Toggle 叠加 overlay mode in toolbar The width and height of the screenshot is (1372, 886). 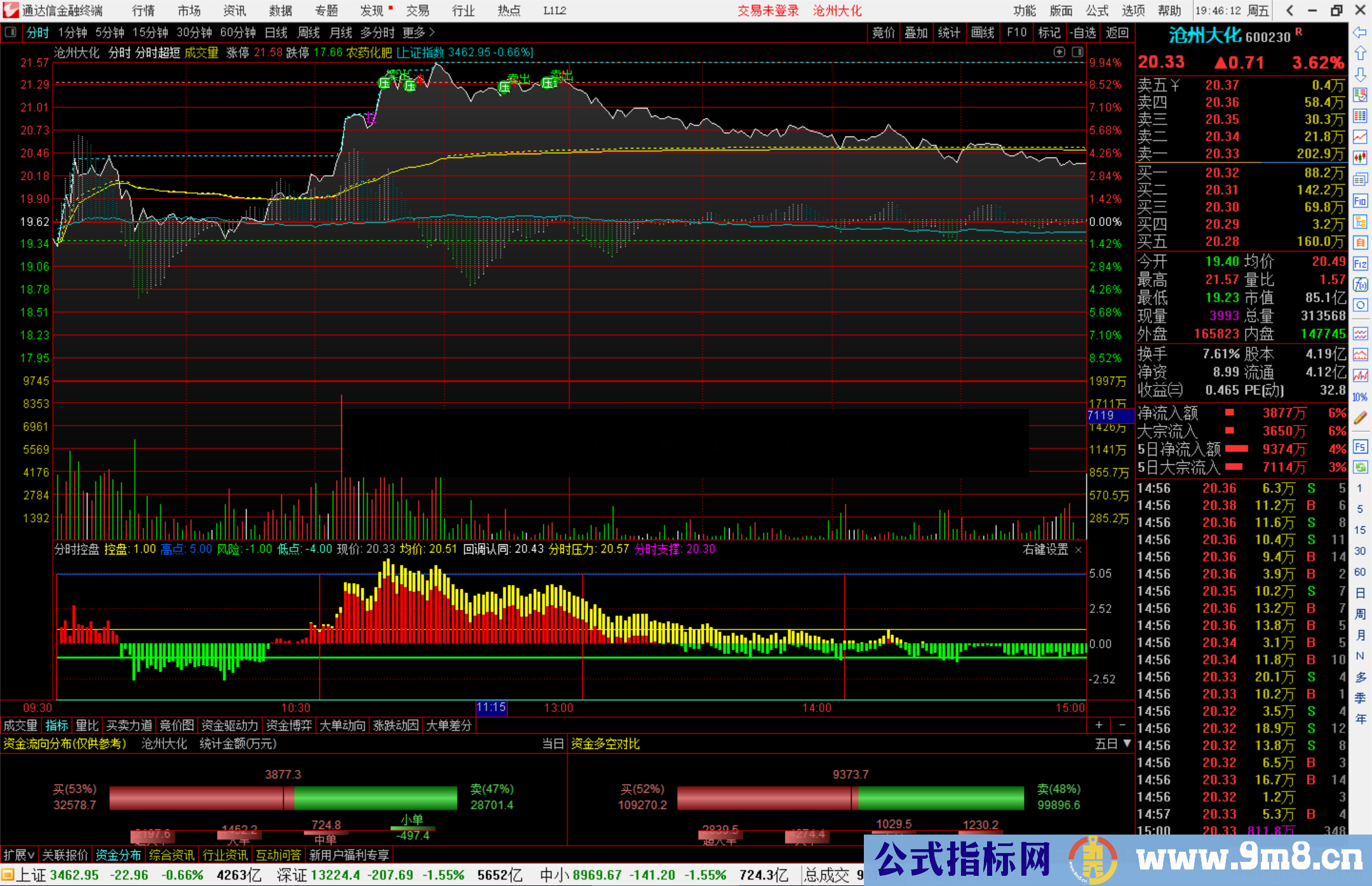pyautogui.click(x=917, y=32)
